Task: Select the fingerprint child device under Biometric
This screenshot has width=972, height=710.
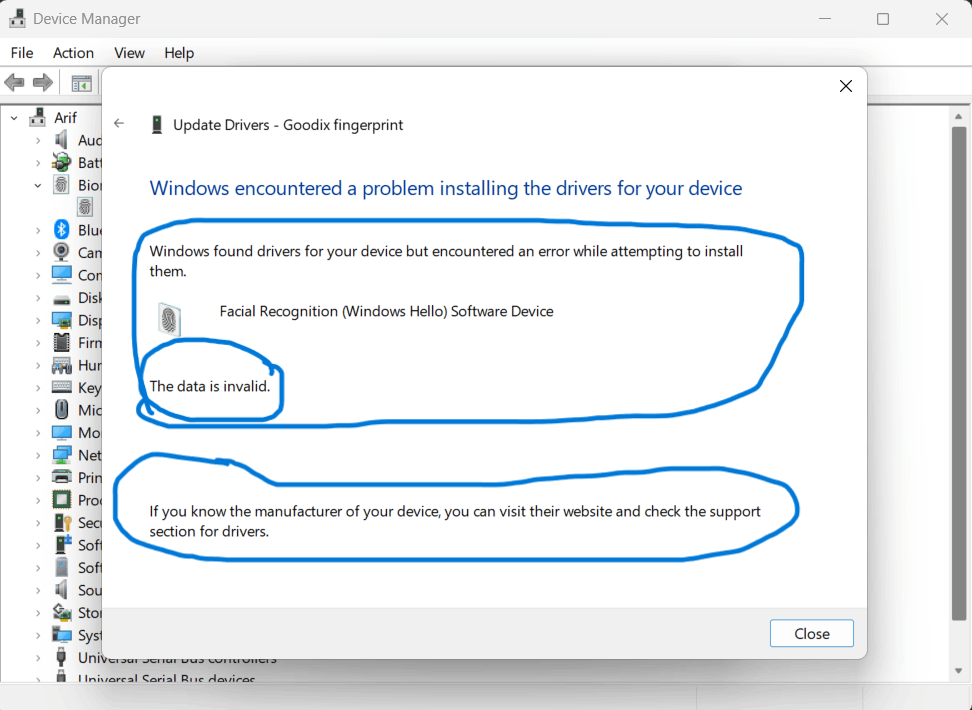Action: (x=85, y=207)
